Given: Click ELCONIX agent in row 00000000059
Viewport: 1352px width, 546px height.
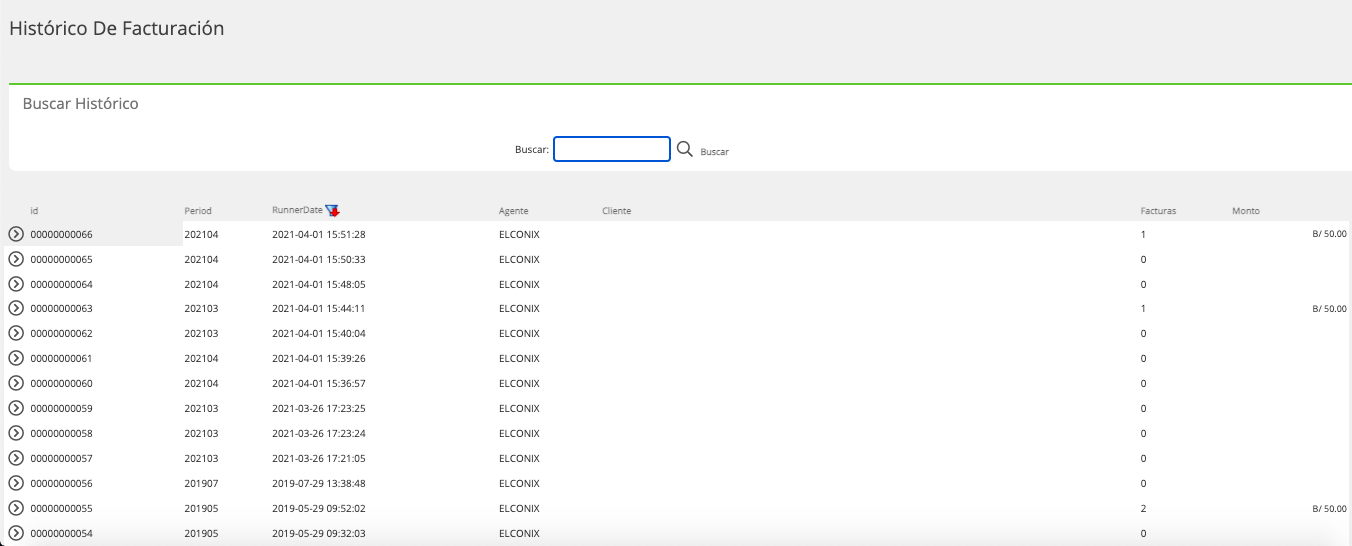Looking at the screenshot, I should coord(519,408).
